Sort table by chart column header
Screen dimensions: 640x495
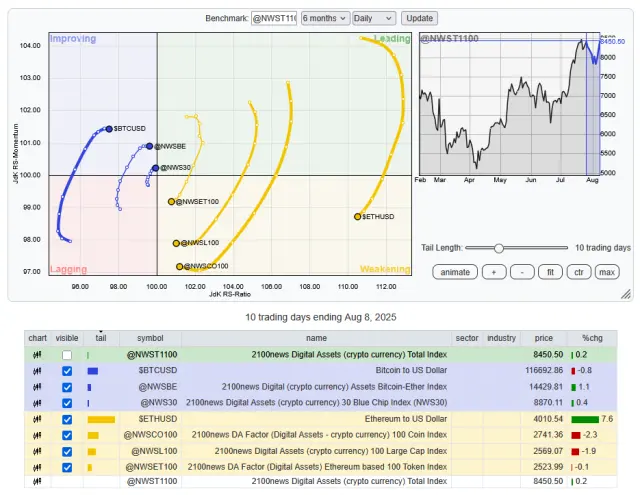click(x=38, y=338)
